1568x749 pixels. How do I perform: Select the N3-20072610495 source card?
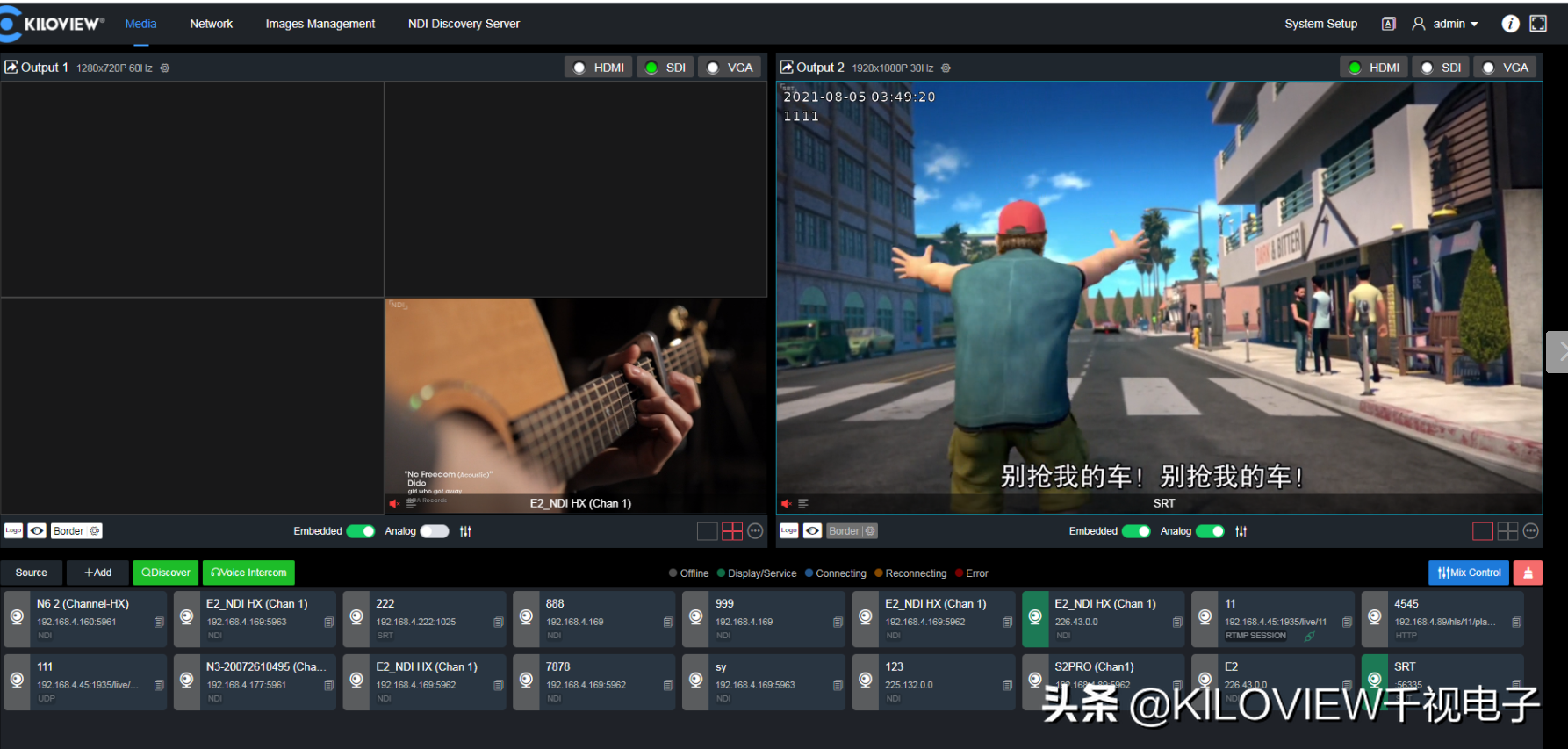tap(255, 682)
